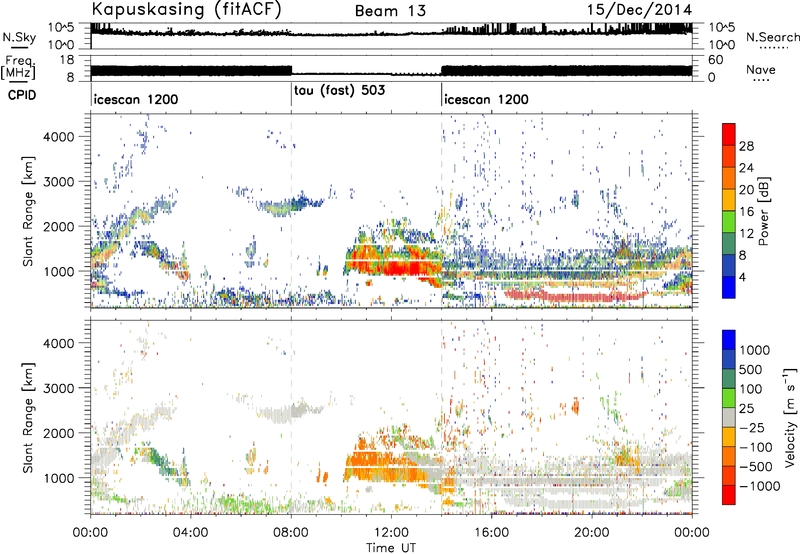The image size is (800, 554).
Task: Click the date '15/Dec/2014' in the header
Action: point(639,10)
